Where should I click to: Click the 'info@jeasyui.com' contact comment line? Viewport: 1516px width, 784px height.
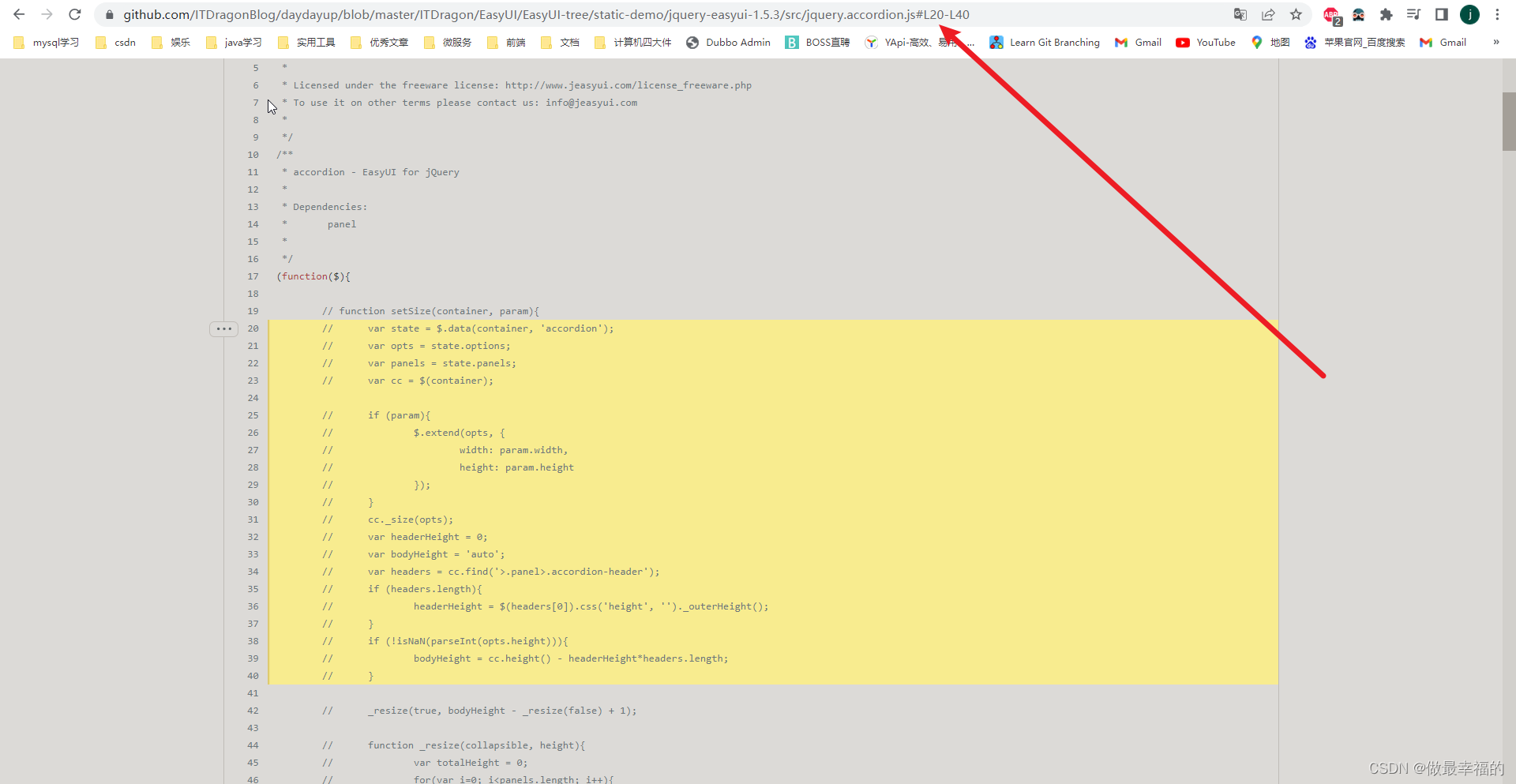click(460, 103)
